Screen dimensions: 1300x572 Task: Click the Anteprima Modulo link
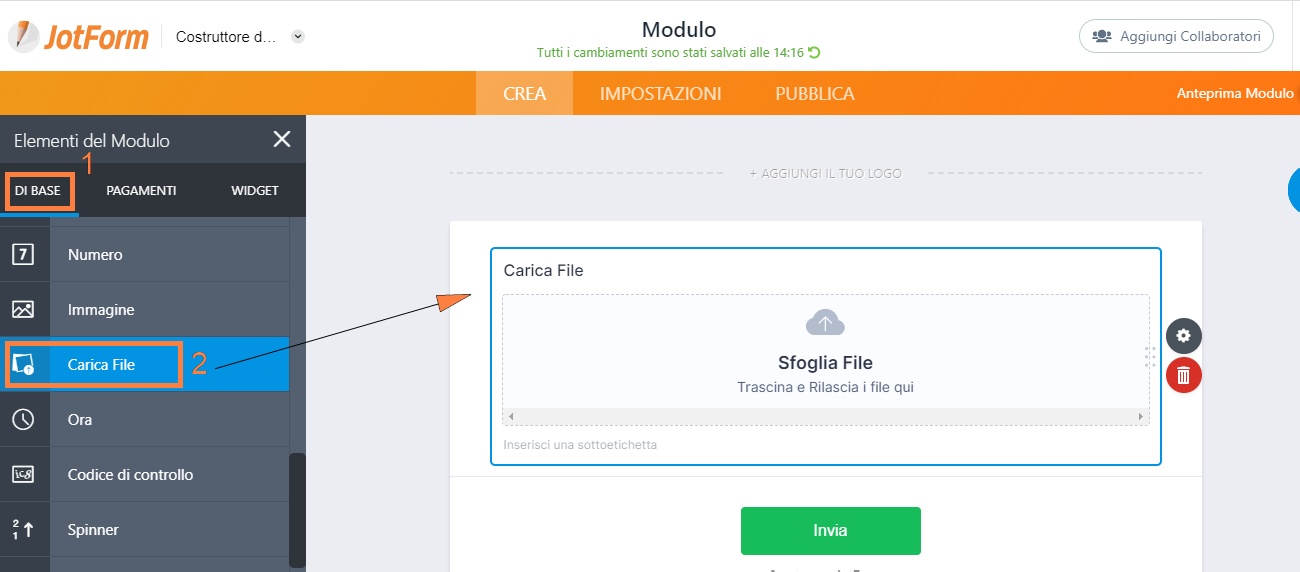pos(1235,93)
